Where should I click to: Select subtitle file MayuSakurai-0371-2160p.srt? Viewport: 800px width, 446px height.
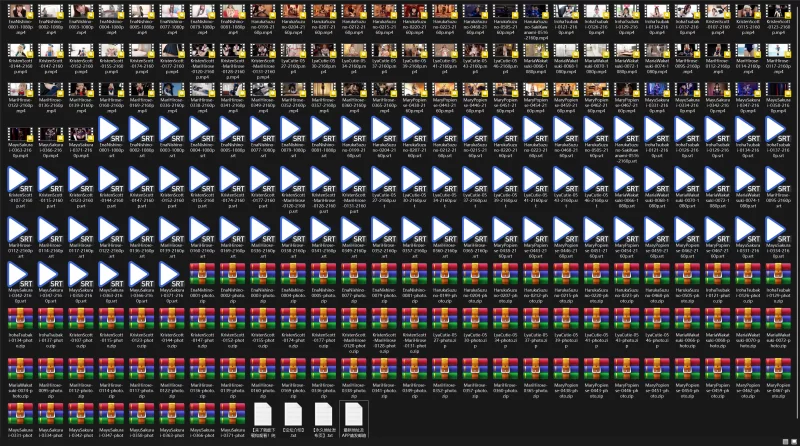[x=172, y=283]
